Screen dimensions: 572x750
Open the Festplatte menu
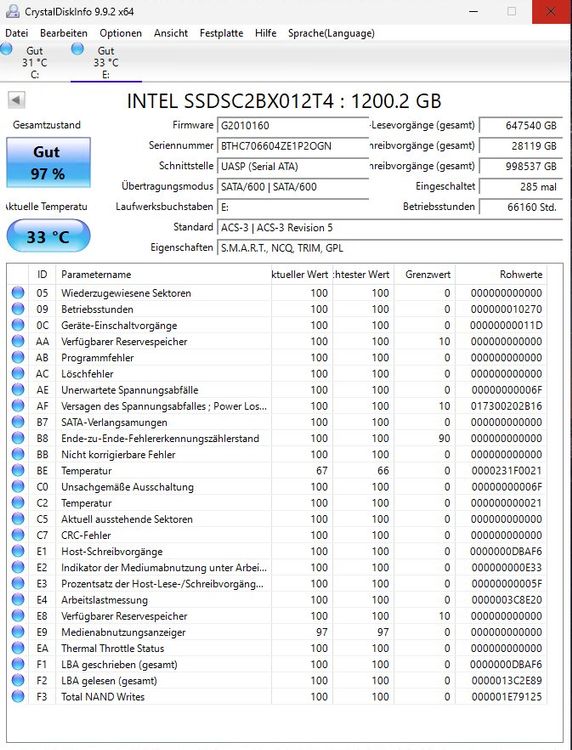pyautogui.click(x=221, y=33)
